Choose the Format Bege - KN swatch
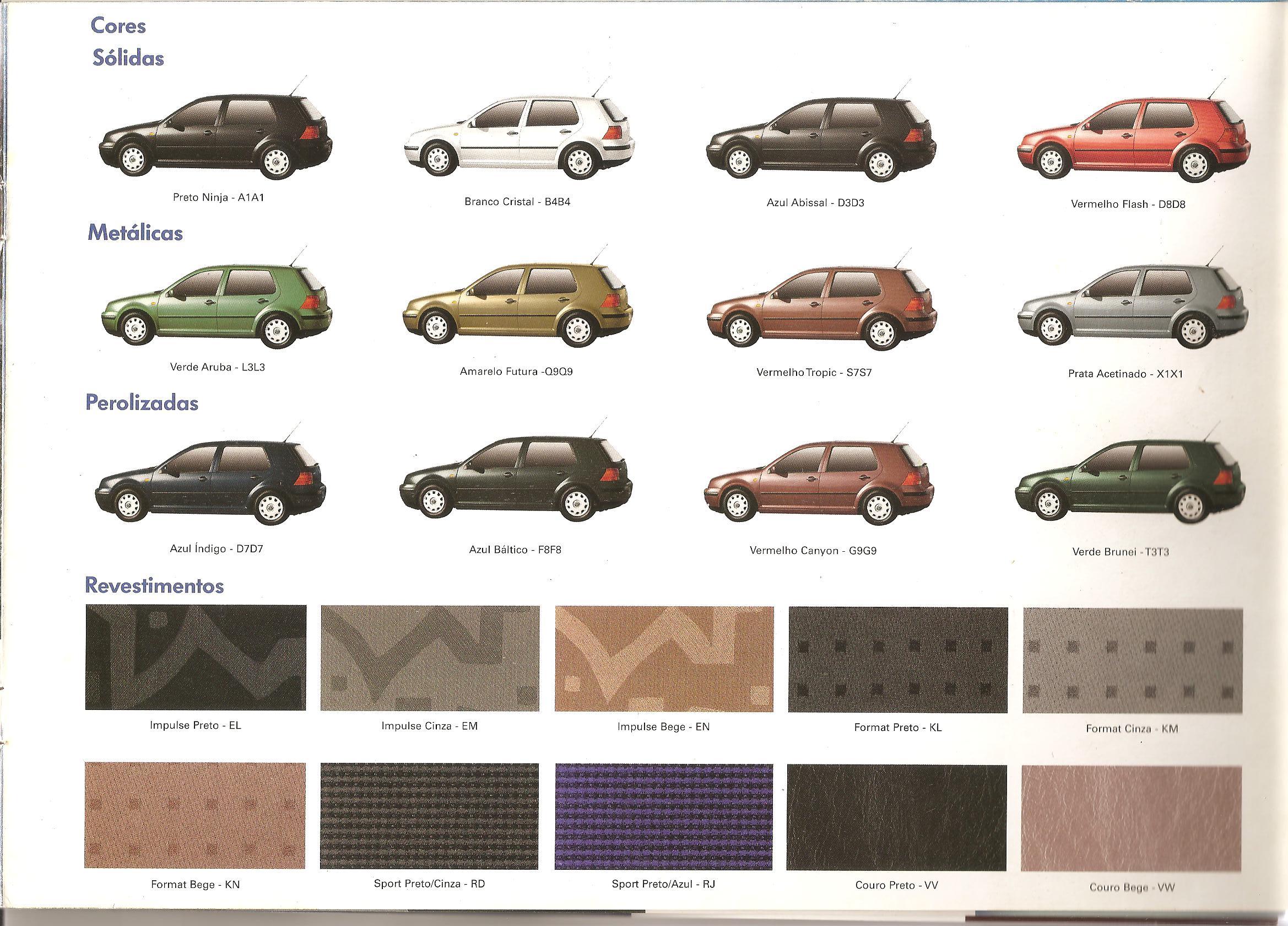Image resolution: width=1288 pixels, height=926 pixels. pos(195,816)
